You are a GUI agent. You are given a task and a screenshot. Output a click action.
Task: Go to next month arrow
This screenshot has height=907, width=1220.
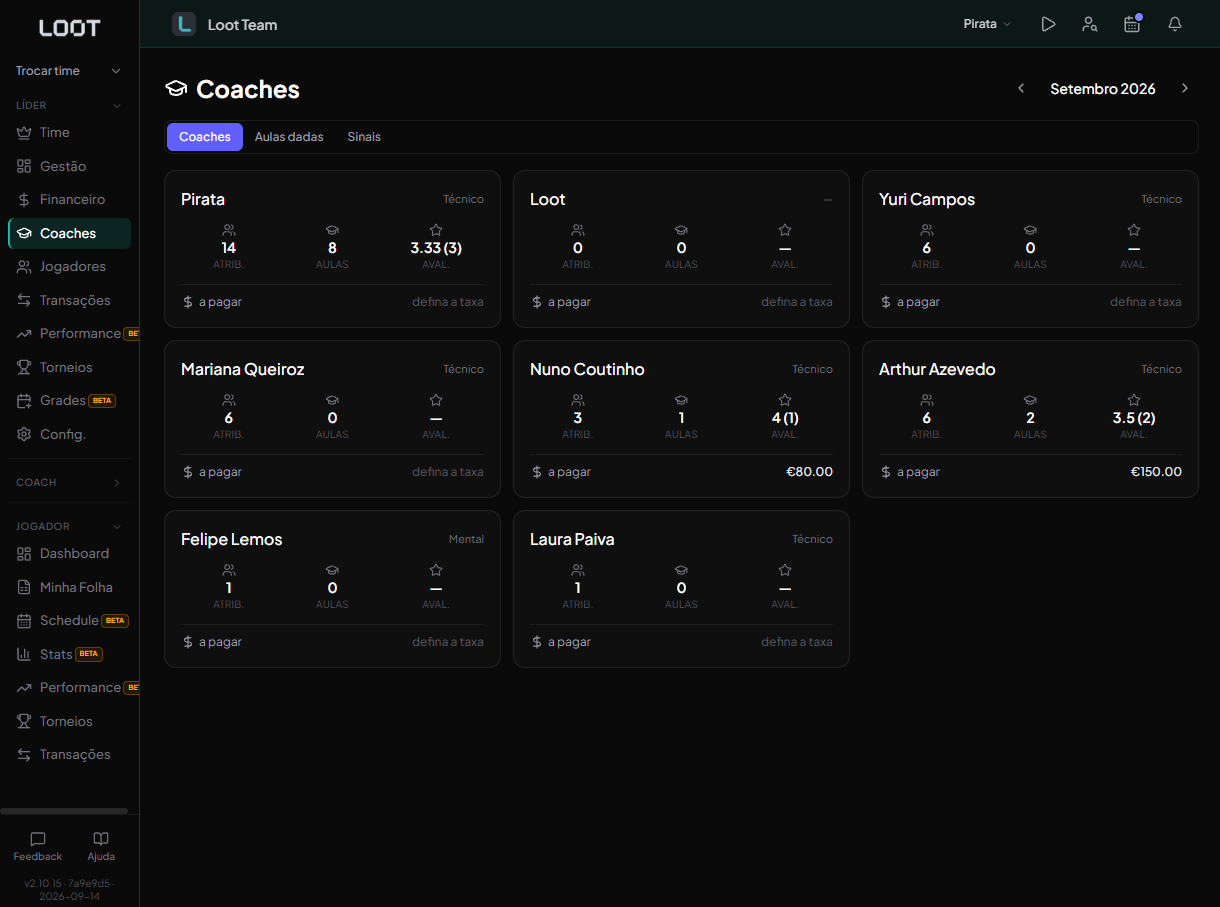pyautogui.click(x=1185, y=88)
